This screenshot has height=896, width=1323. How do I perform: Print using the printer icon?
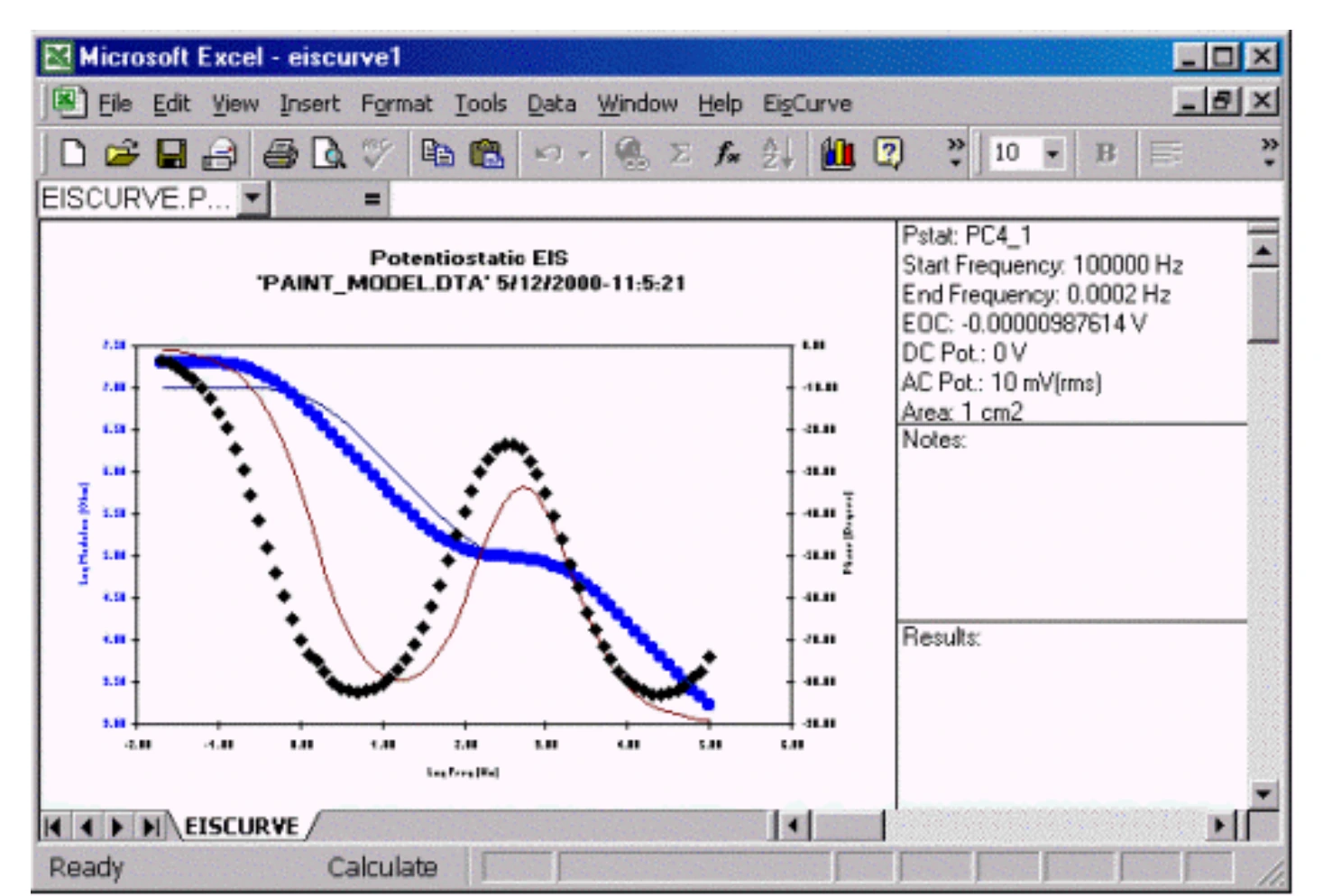pyautogui.click(x=280, y=153)
